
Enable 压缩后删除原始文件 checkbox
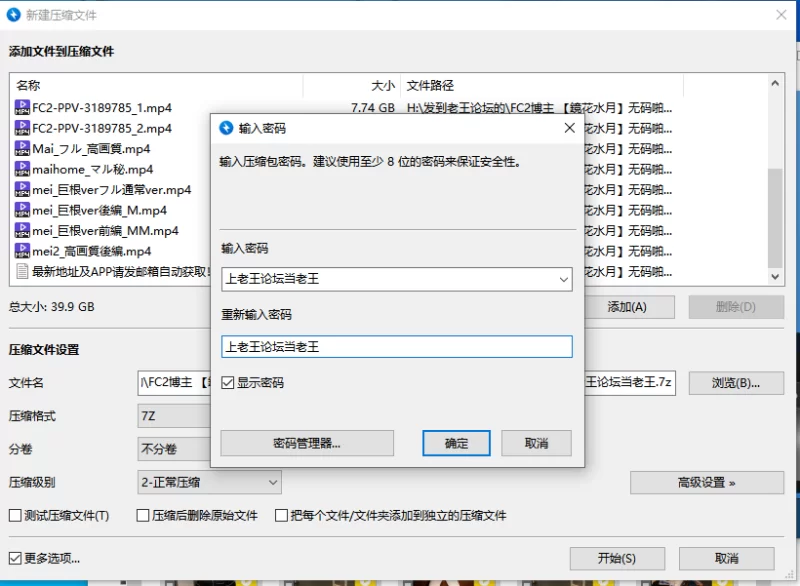143,516
